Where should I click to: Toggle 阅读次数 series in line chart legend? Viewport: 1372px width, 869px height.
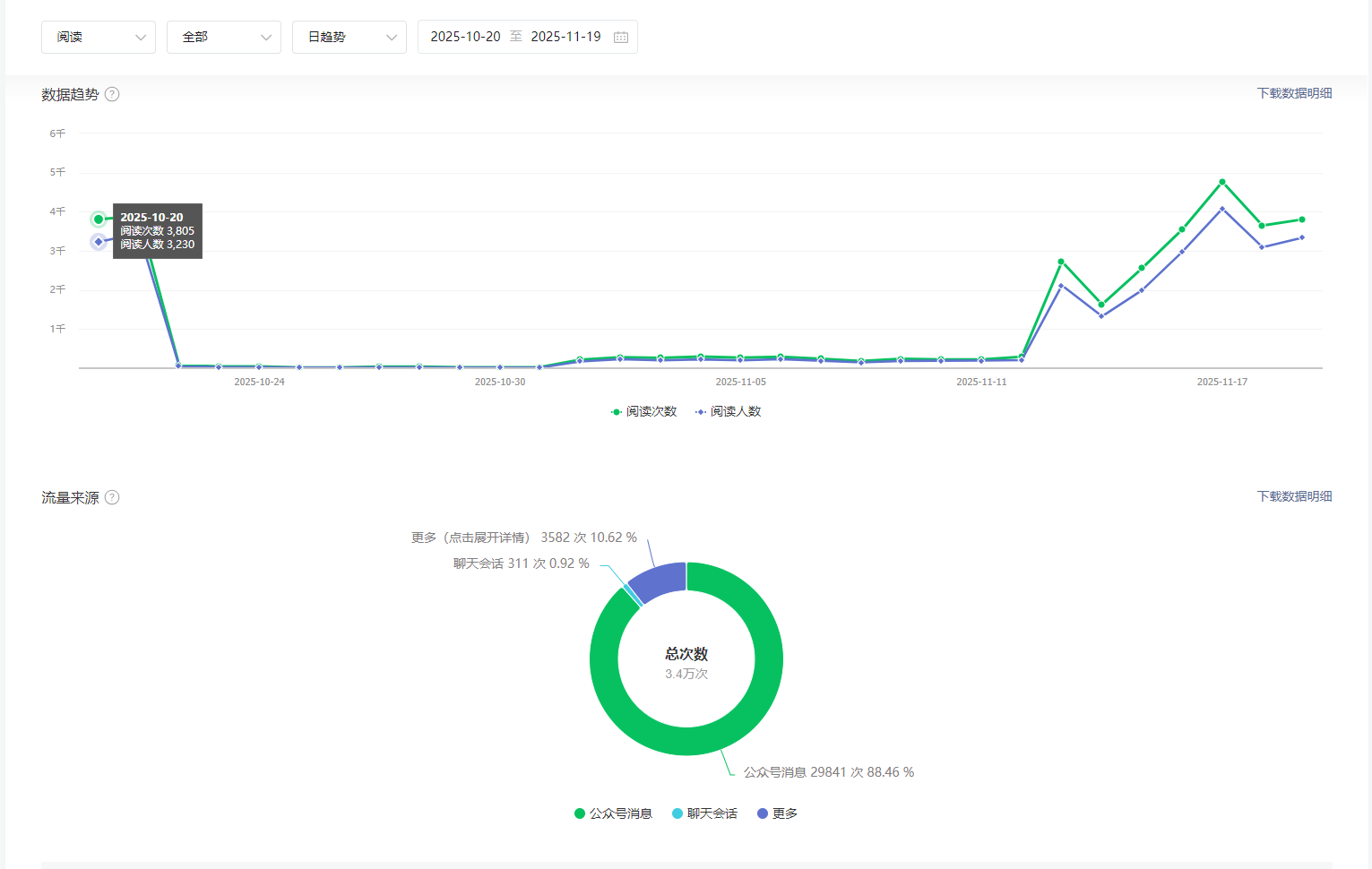pos(643,411)
